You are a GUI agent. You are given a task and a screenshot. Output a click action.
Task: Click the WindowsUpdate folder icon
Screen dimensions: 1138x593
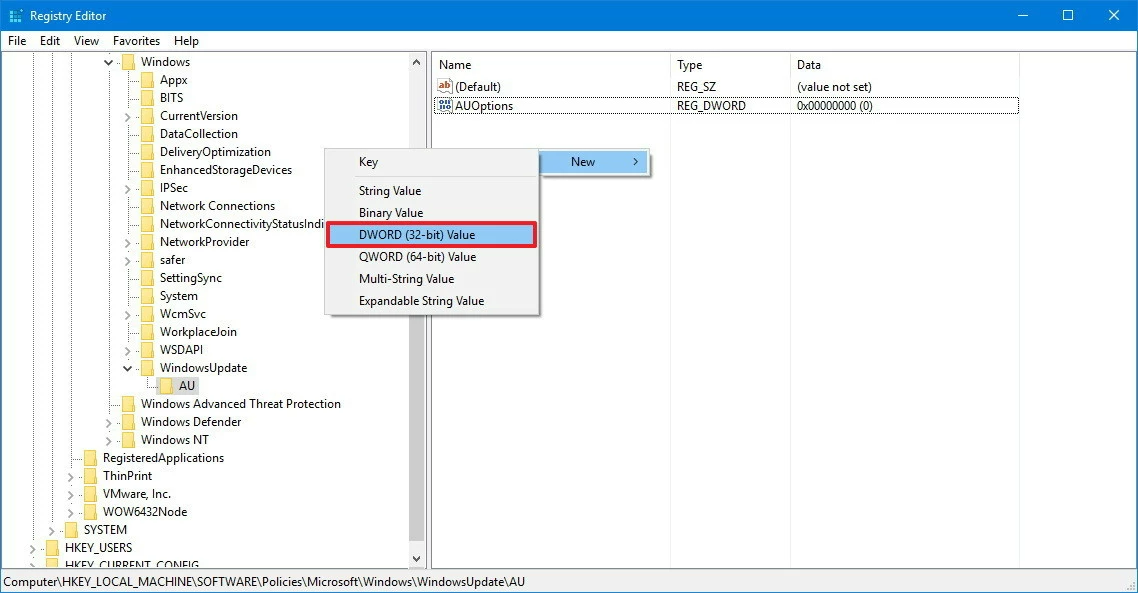tap(147, 368)
